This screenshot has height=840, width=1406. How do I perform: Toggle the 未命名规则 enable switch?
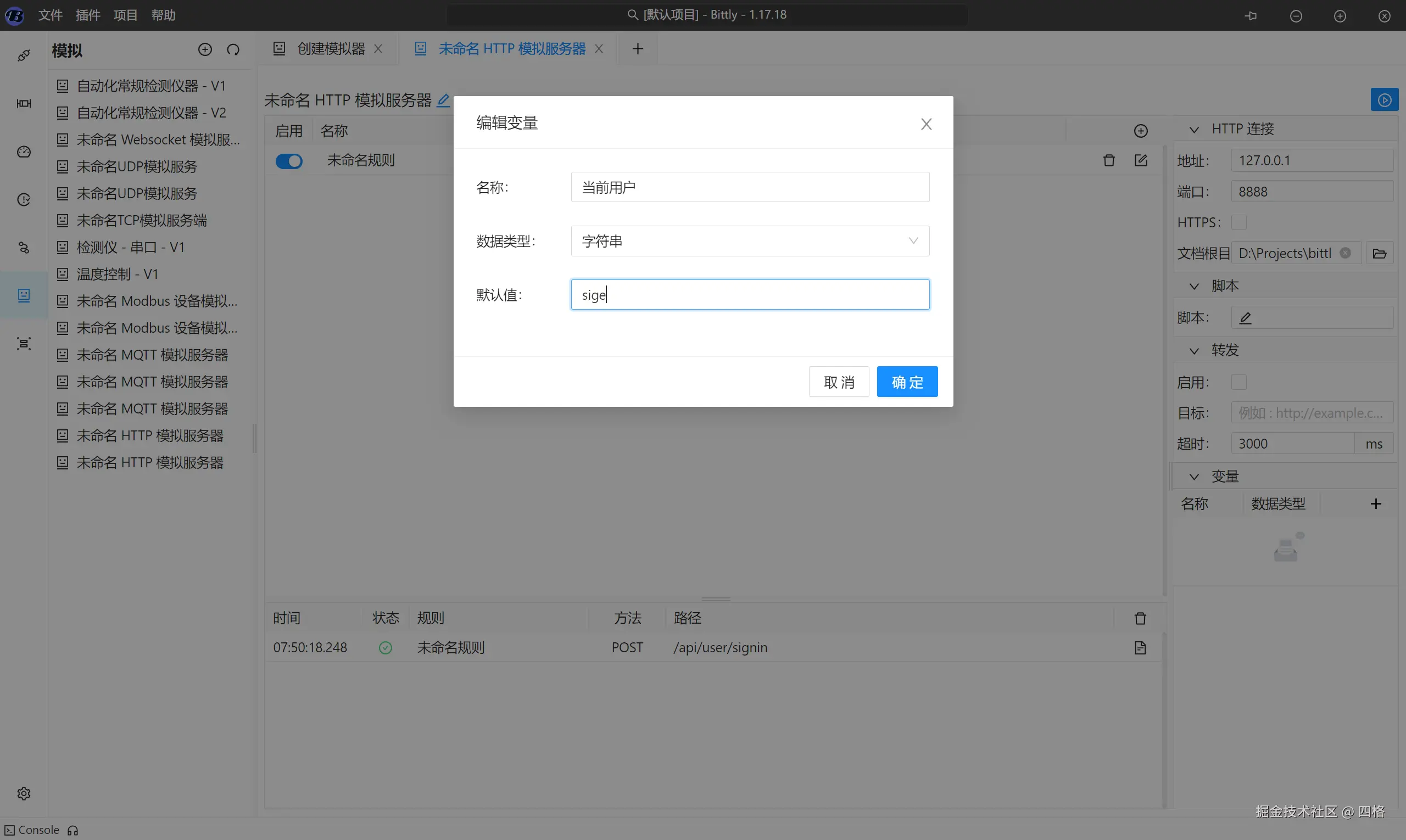coord(289,161)
